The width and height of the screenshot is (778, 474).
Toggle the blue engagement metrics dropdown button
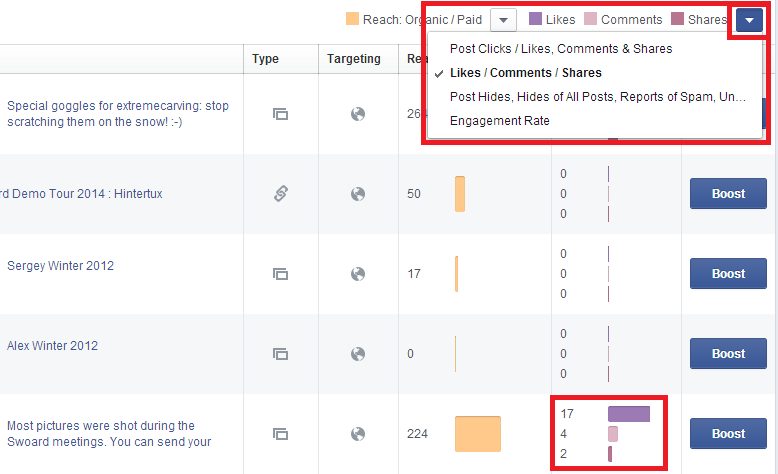coord(749,20)
